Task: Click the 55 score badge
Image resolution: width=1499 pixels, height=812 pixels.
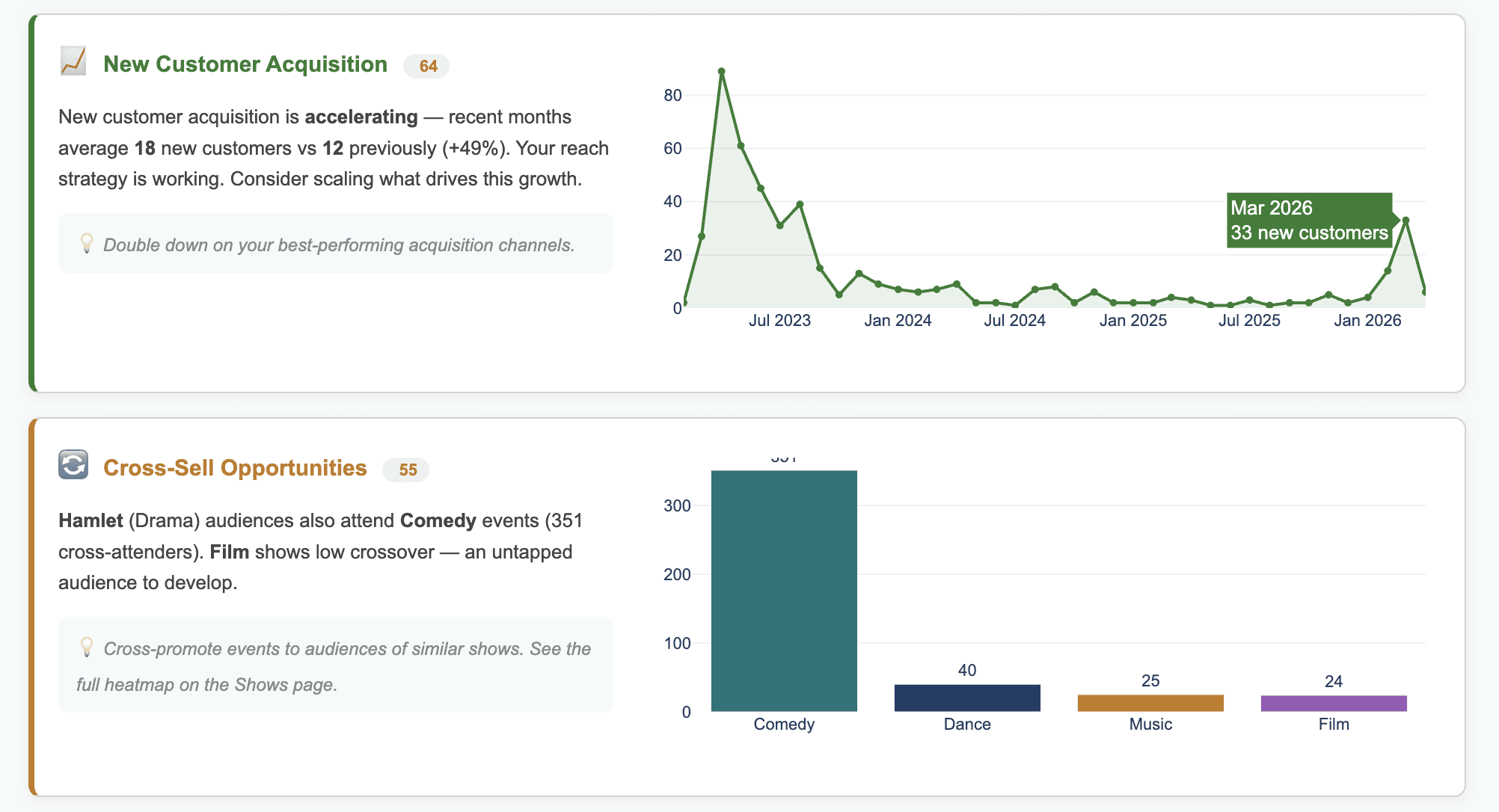Action: pyautogui.click(x=407, y=470)
